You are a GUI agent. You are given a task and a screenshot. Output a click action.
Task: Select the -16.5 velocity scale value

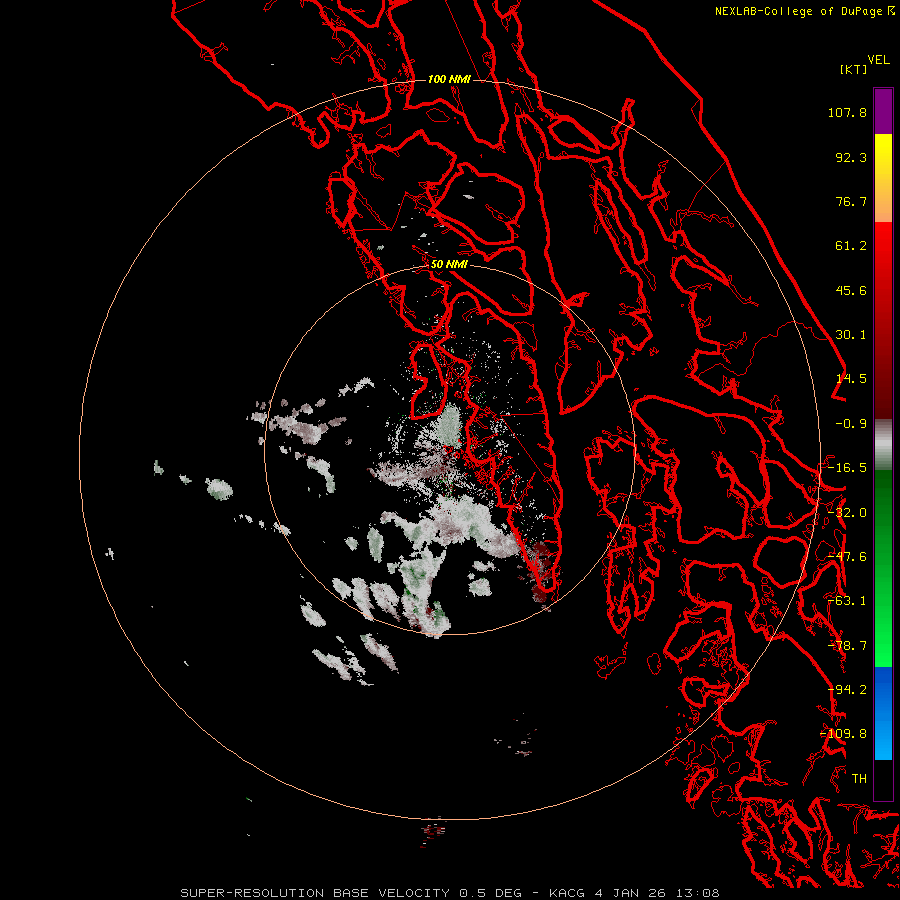[x=847, y=468]
